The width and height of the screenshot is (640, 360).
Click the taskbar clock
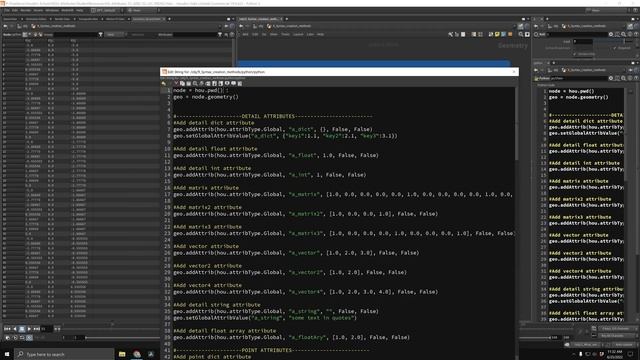click(614, 354)
